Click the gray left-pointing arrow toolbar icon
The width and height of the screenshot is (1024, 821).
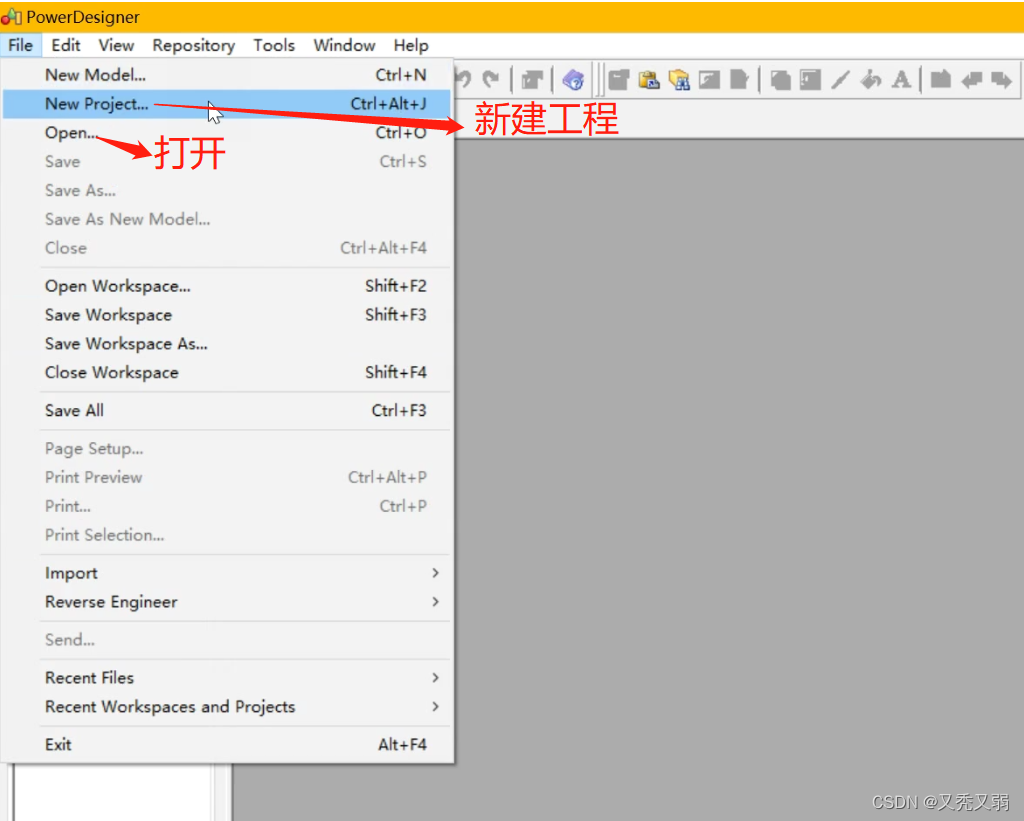[972, 80]
